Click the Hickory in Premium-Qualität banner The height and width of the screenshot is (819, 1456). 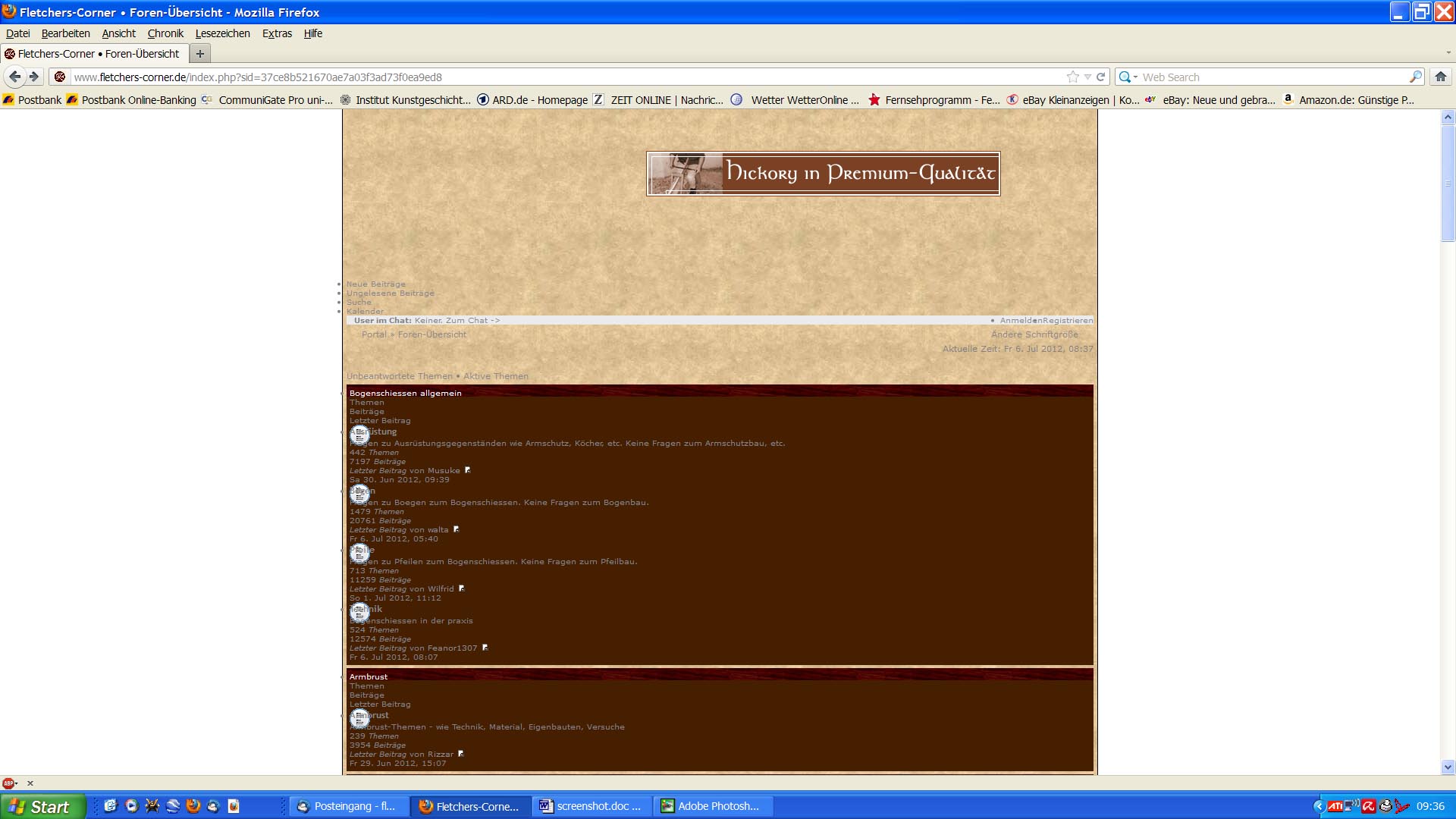coord(823,174)
